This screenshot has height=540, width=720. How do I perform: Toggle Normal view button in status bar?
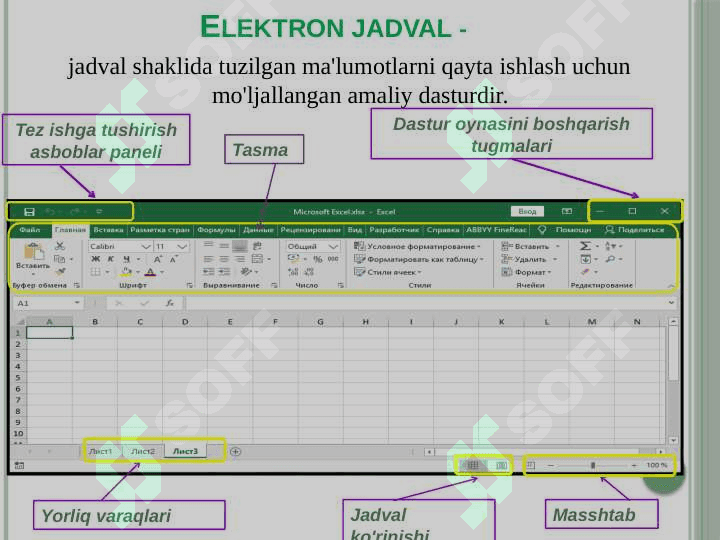point(472,466)
